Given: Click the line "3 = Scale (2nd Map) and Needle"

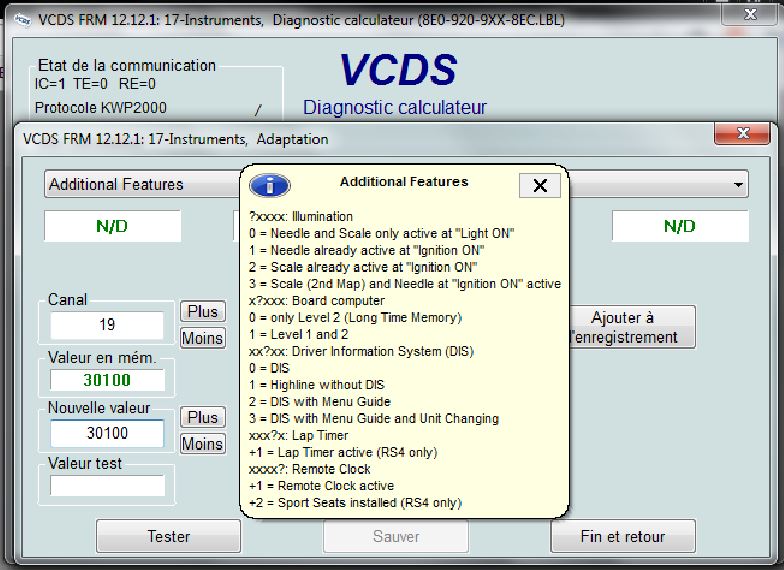Looking at the screenshot, I should tap(405, 284).
